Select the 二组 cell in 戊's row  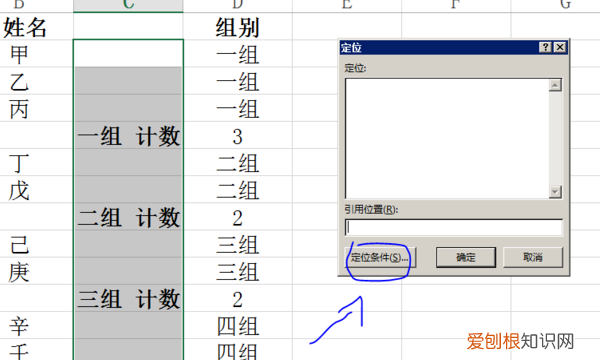238,190
